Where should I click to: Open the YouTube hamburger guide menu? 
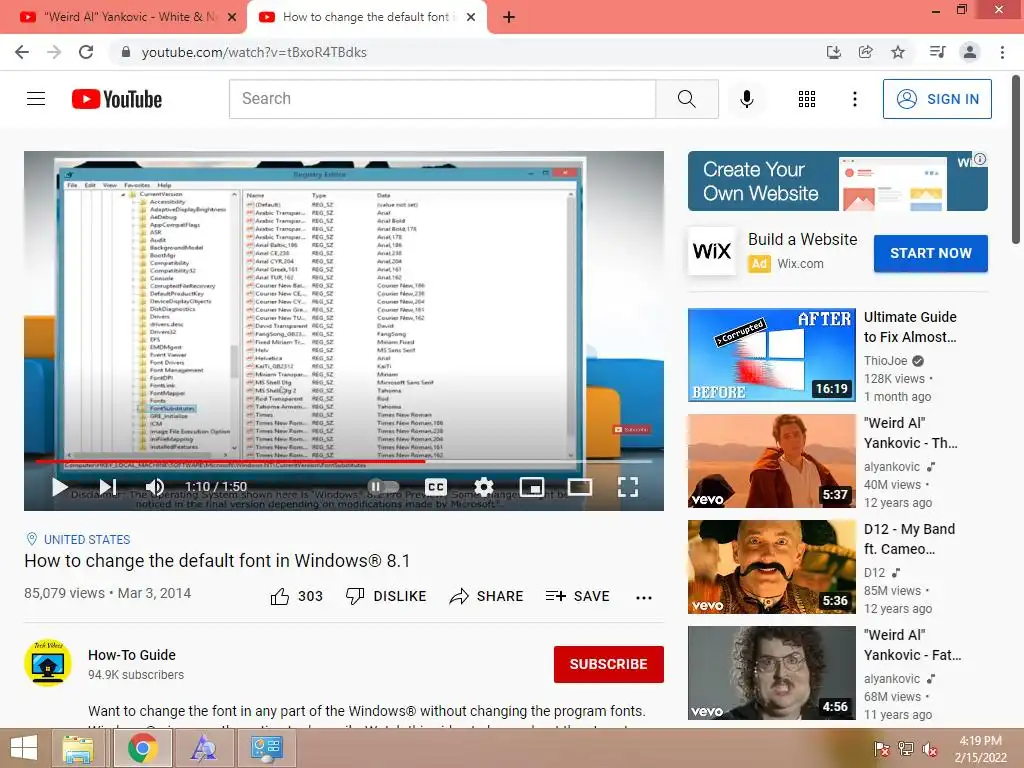point(36,99)
